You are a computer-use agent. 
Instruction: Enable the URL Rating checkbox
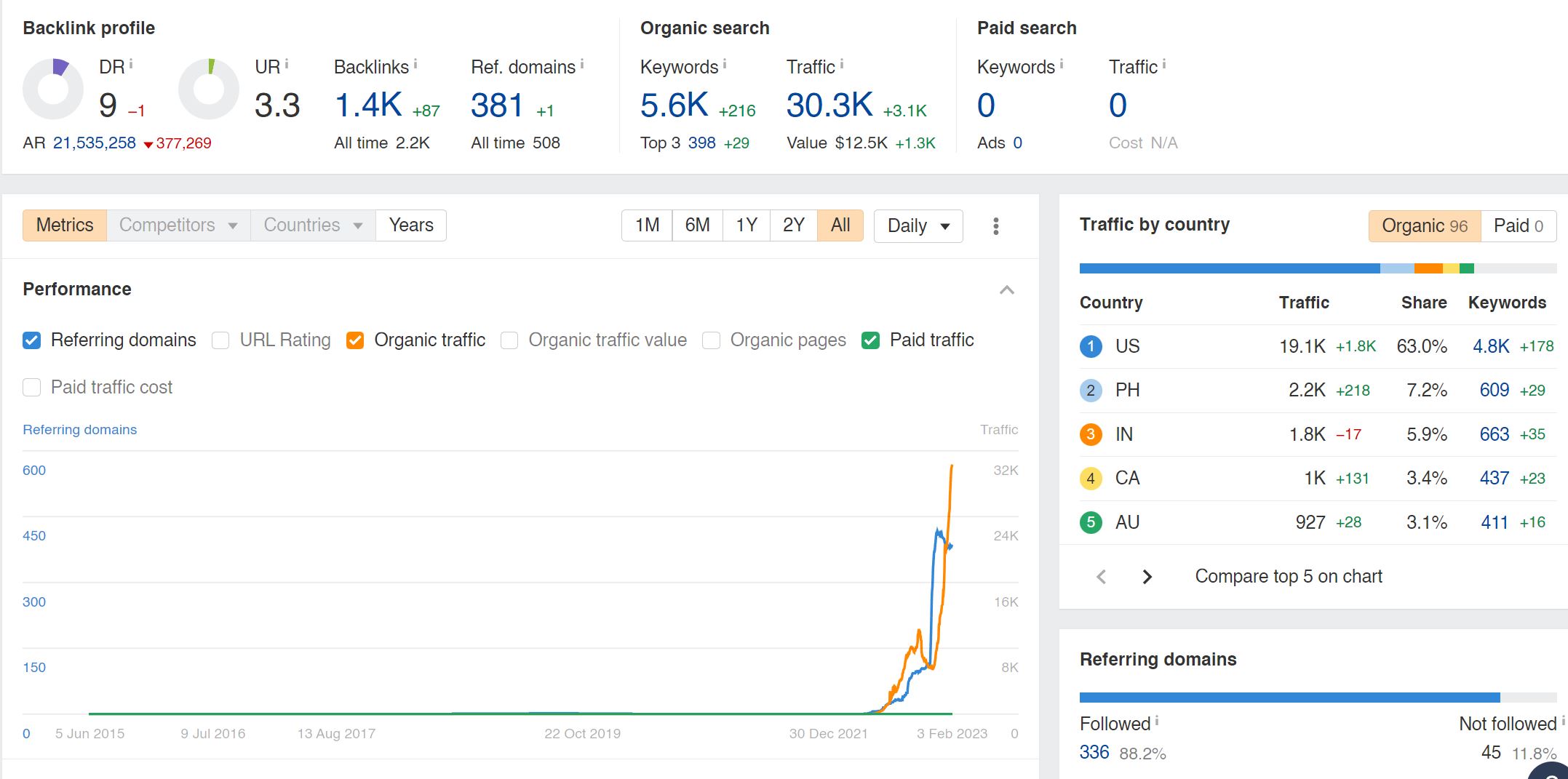coord(220,340)
